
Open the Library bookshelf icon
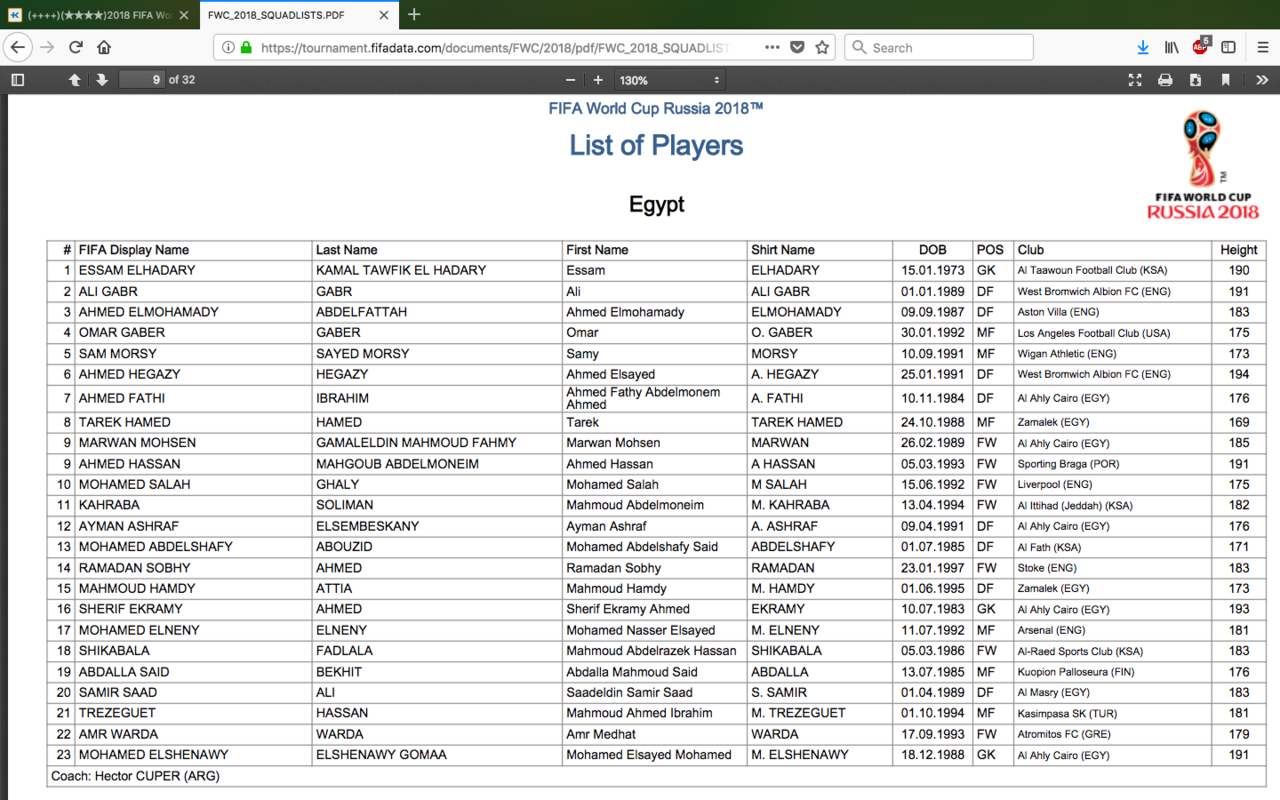click(x=1171, y=47)
